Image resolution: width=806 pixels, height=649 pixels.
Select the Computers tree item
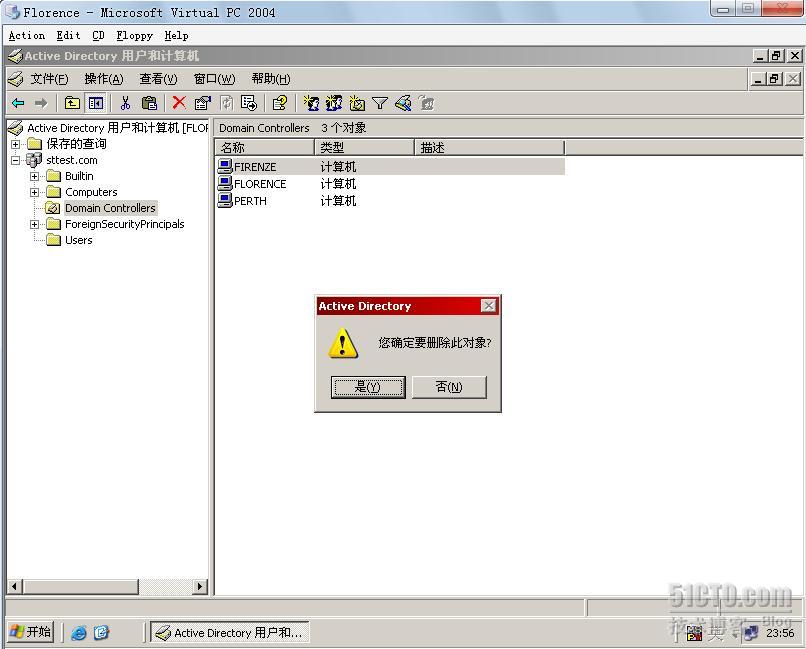pos(91,192)
